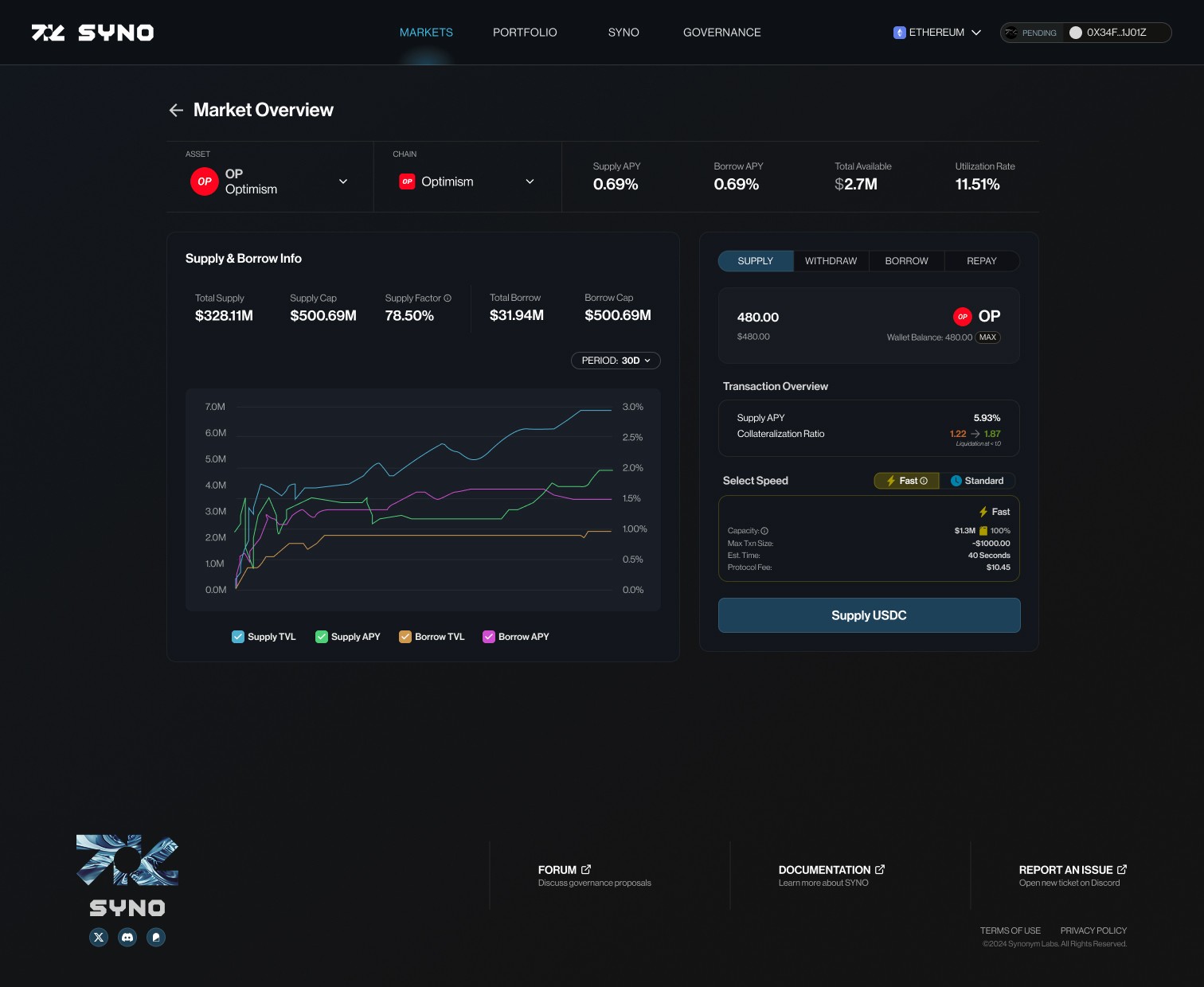Screen dimensions: 1204x987
Task: Toggle the Supply APY checkbox
Action: (322, 637)
